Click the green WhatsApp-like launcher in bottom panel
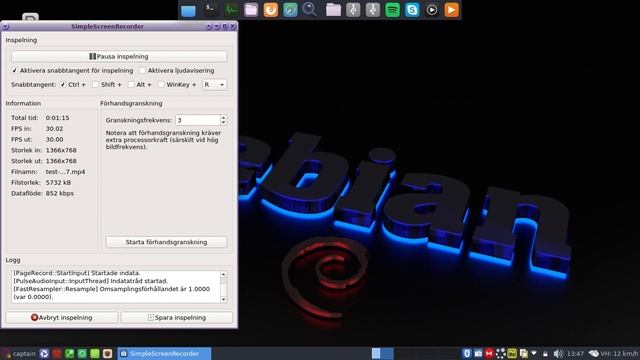 tap(82, 353)
